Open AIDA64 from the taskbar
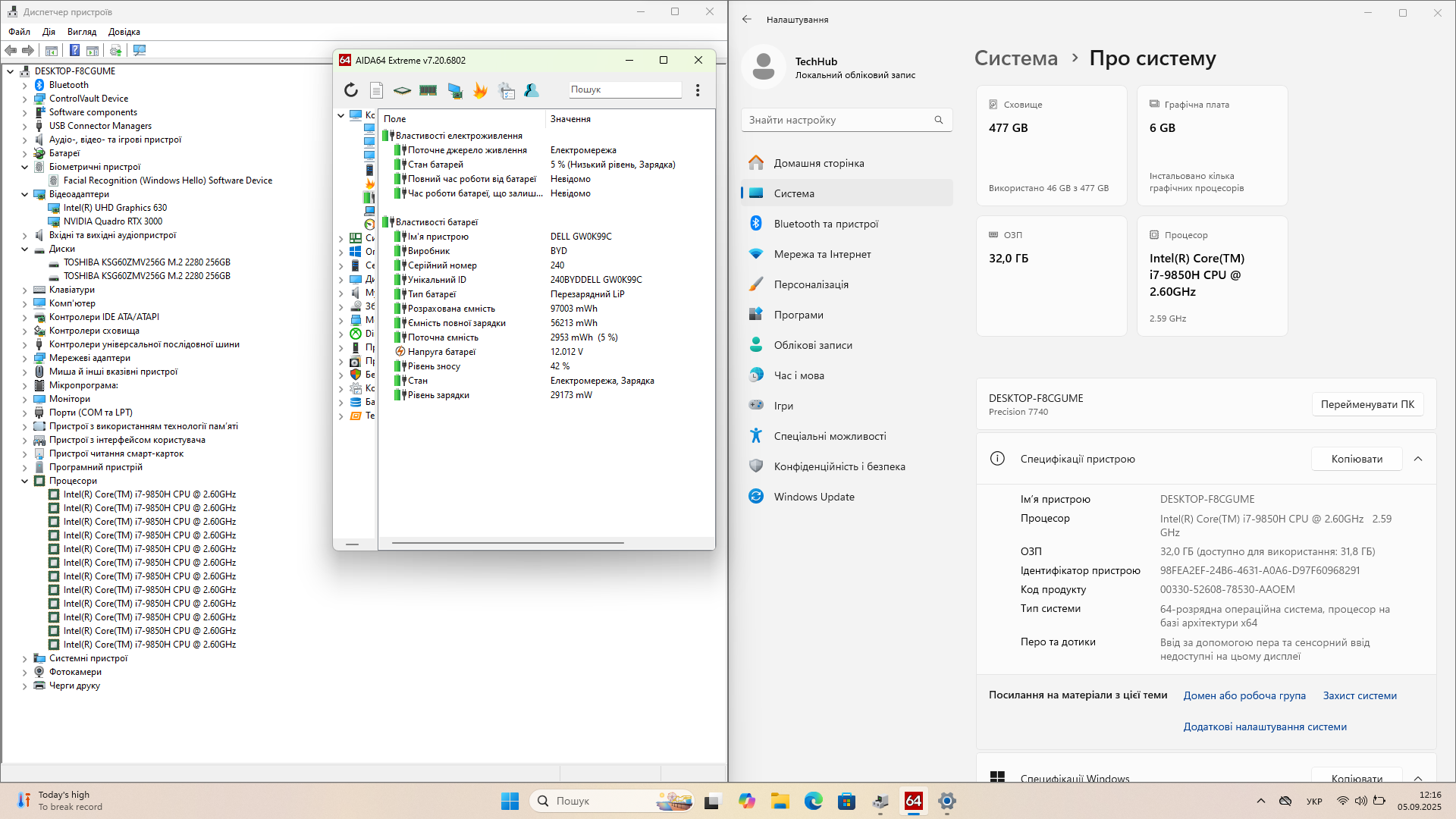 point(914,801)
